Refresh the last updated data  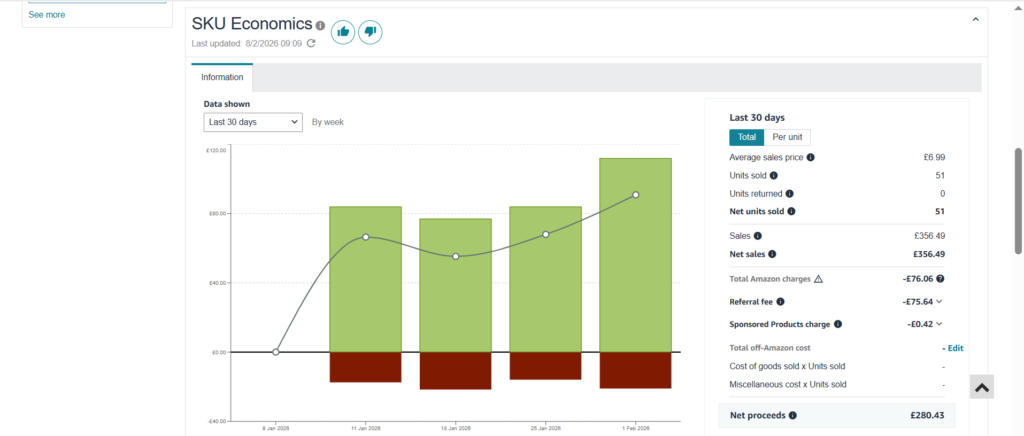click(x=311, y=43)
